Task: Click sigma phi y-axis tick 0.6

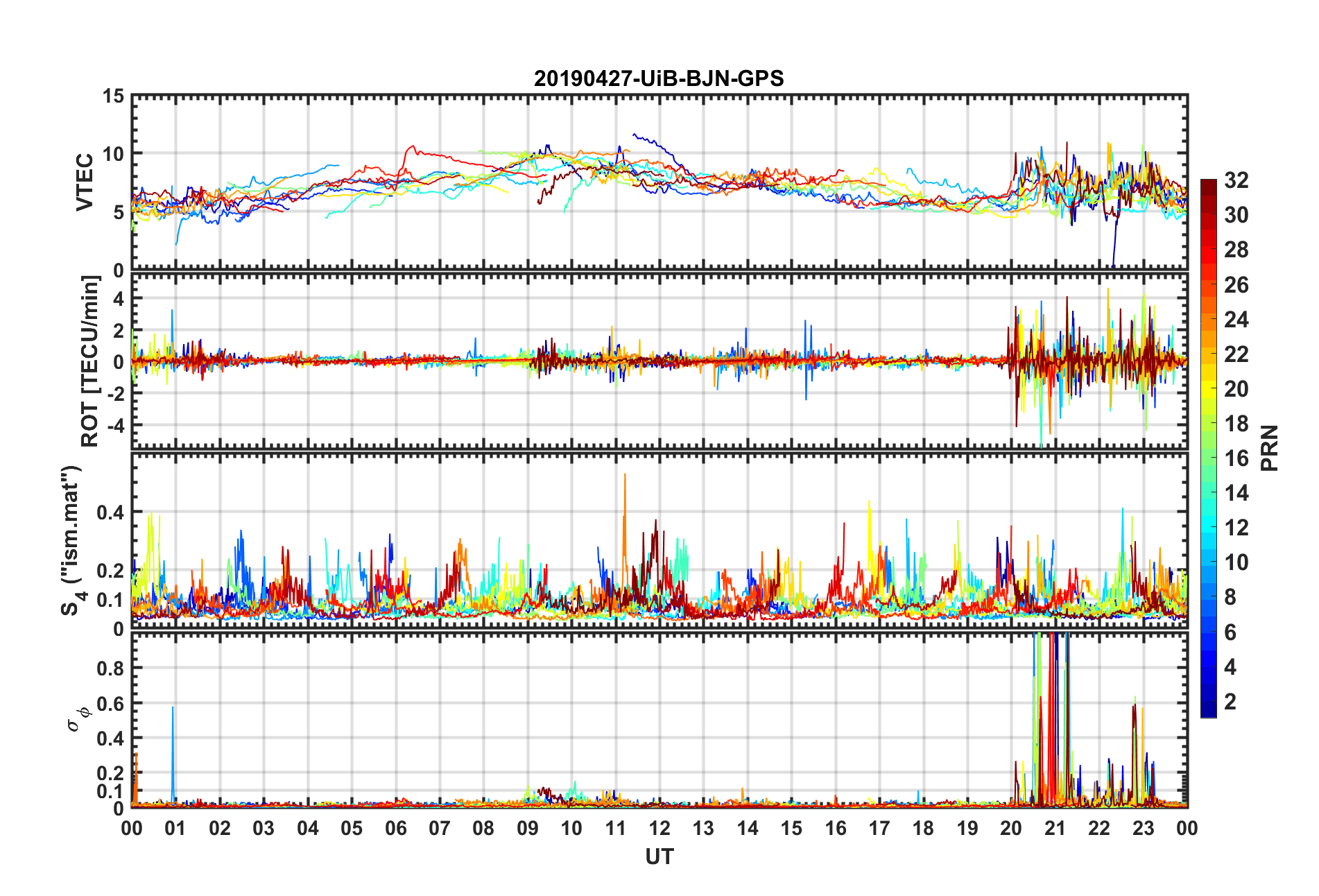Action: [110, 704]
